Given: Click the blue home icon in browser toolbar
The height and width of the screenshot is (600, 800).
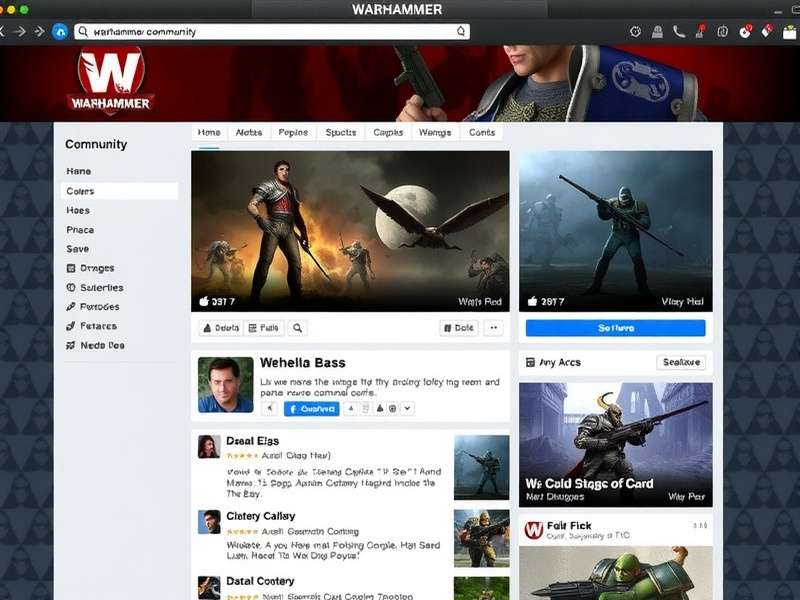Looking at the screenshot, I should [x=60, y=32].
